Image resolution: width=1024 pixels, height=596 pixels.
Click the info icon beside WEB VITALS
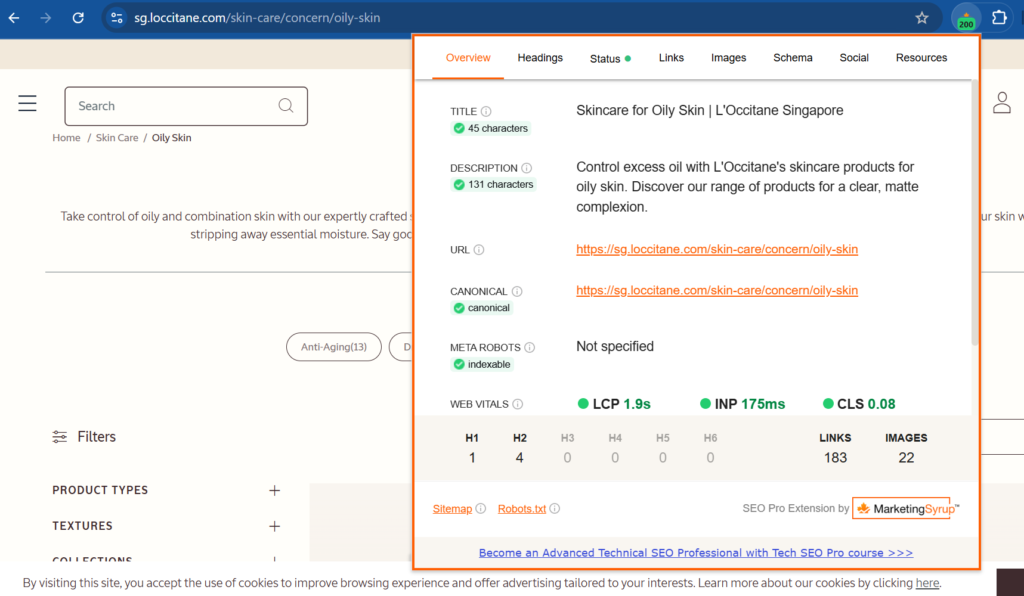coord(517,405)
